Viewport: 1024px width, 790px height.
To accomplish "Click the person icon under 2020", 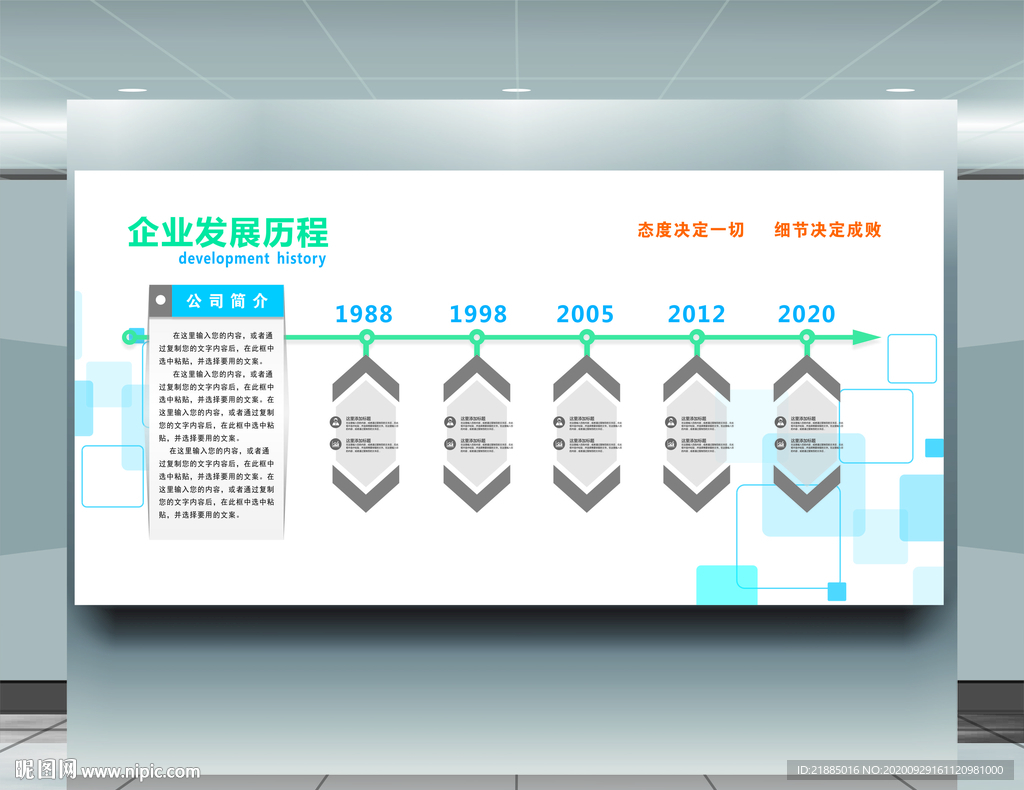I will click(x=780, y=422).
